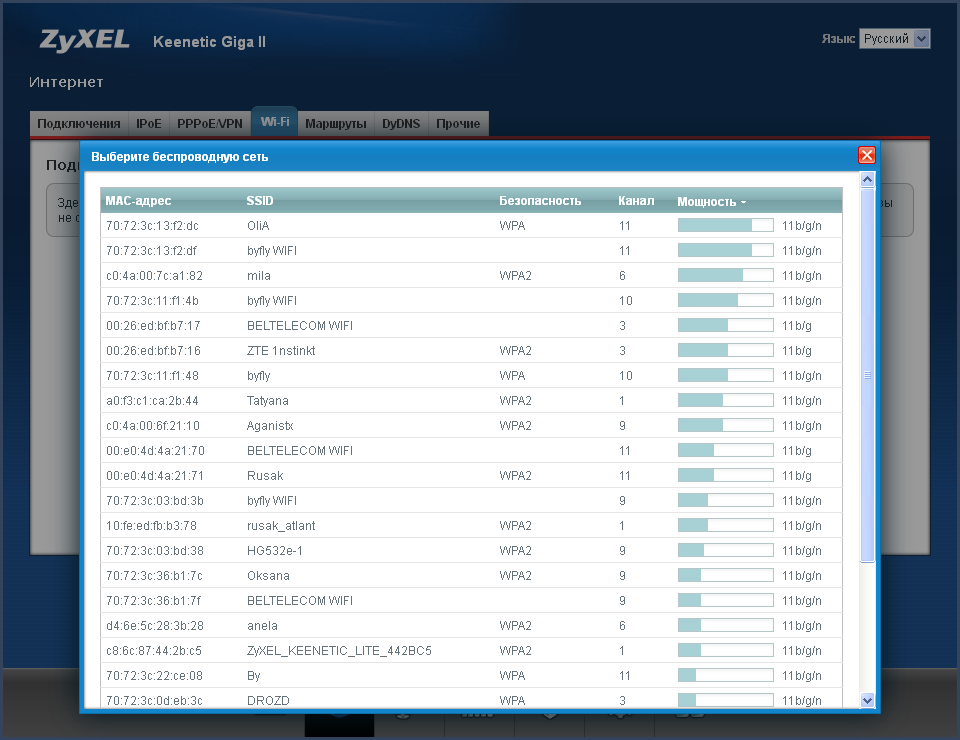Select network with MAC 70:72:3c:13:f2:df
The height and width of the screenshot is (740, 960).
point(471,251)
